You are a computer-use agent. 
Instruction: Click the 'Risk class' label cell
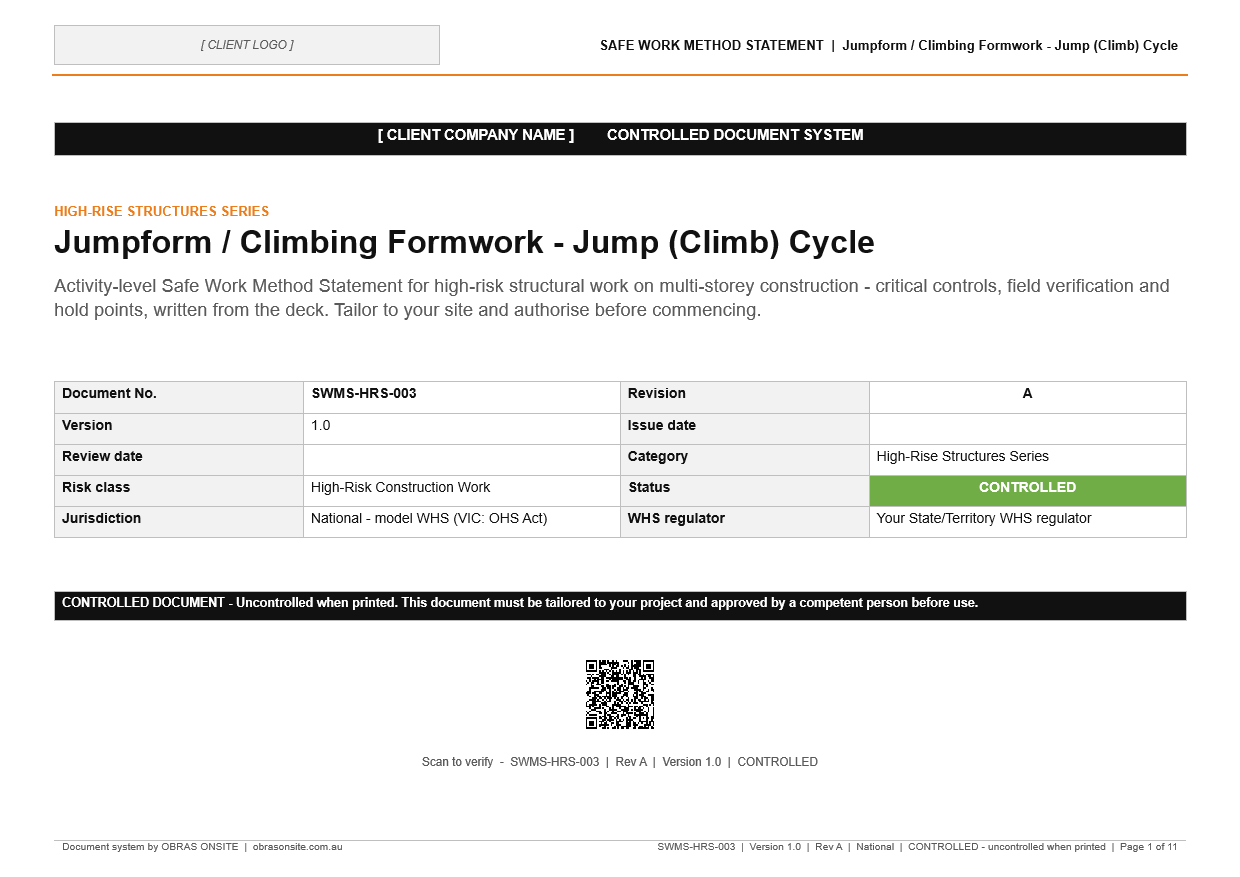(x=179, y=491)
